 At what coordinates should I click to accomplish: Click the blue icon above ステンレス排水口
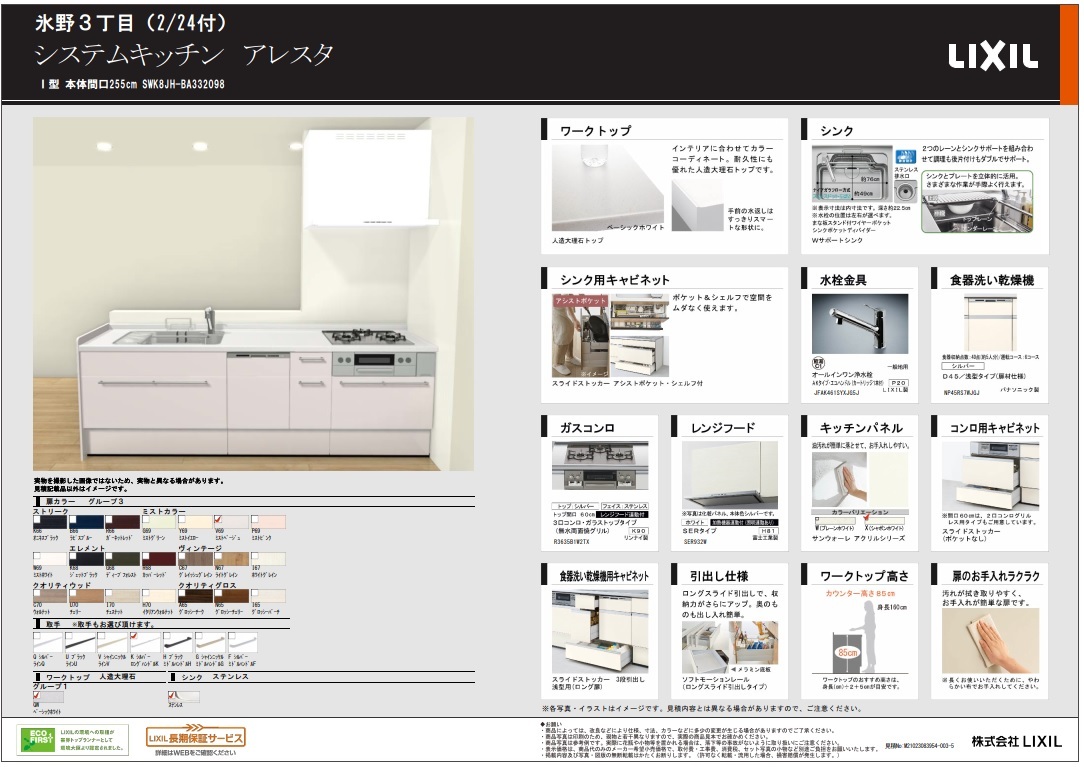point(906,157)
